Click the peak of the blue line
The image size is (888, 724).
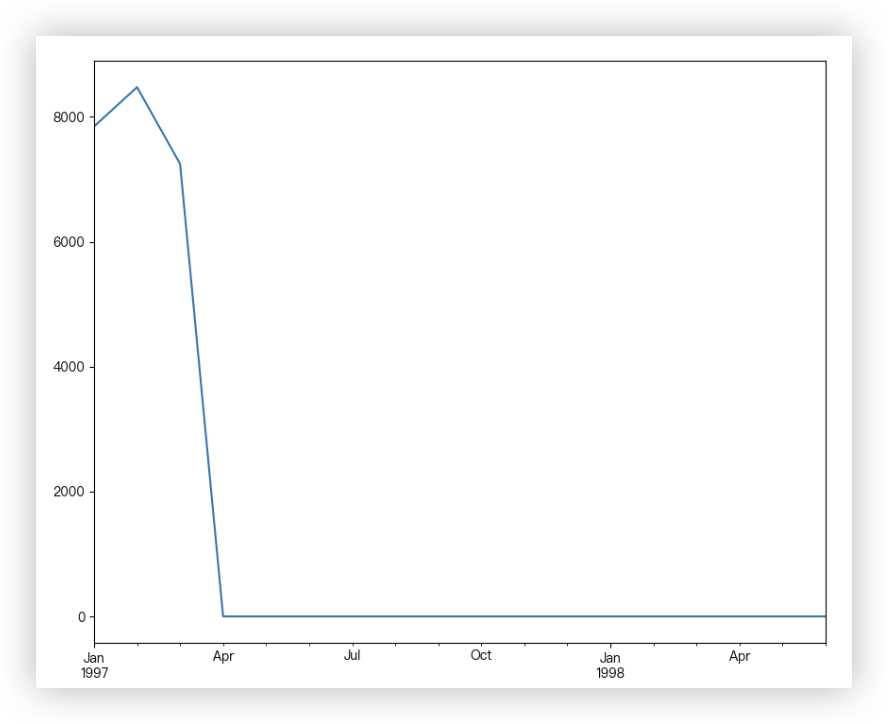point(137,87)
